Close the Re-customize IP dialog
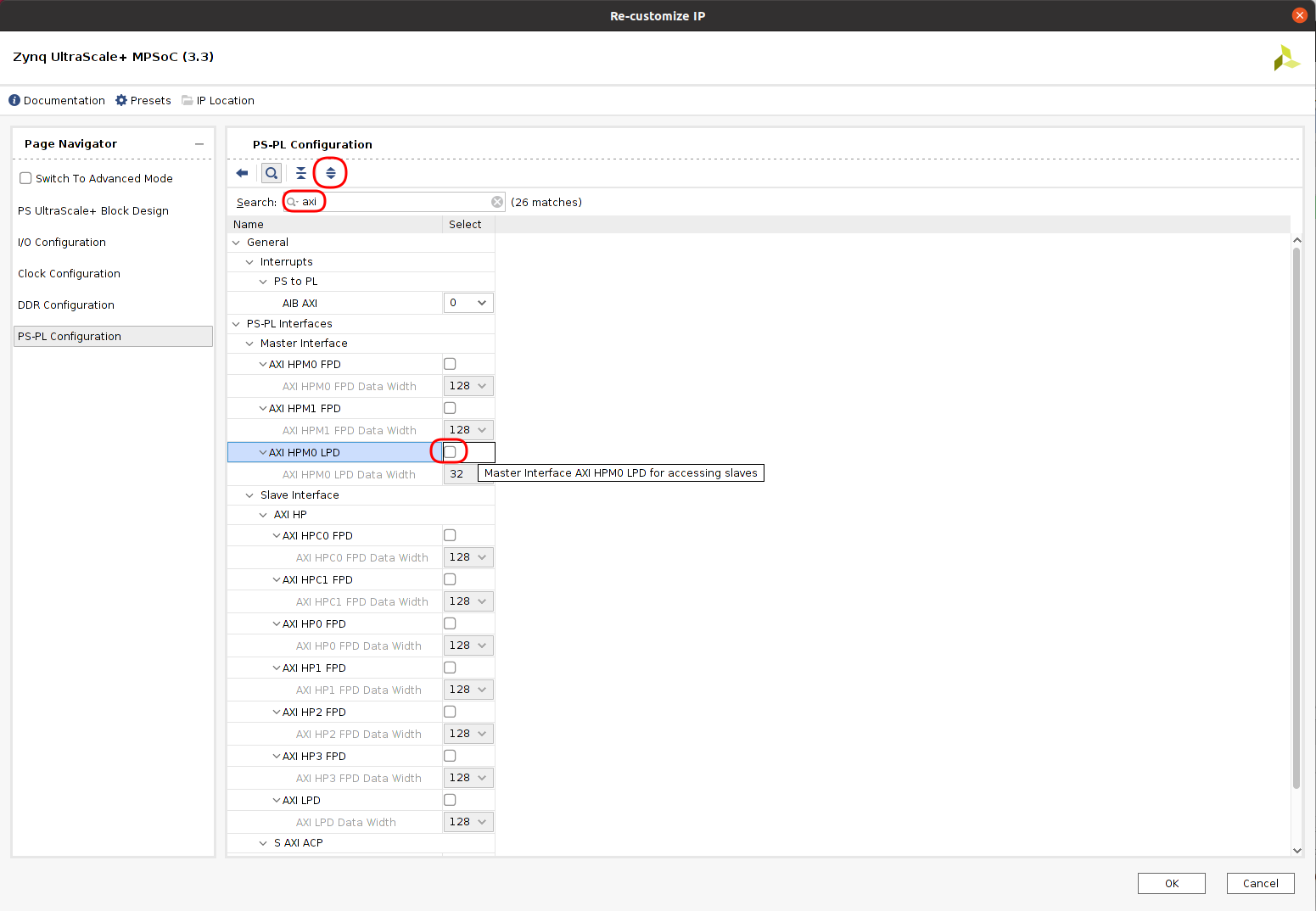This screenshot has width=1316, height=911. (1299, 15)
